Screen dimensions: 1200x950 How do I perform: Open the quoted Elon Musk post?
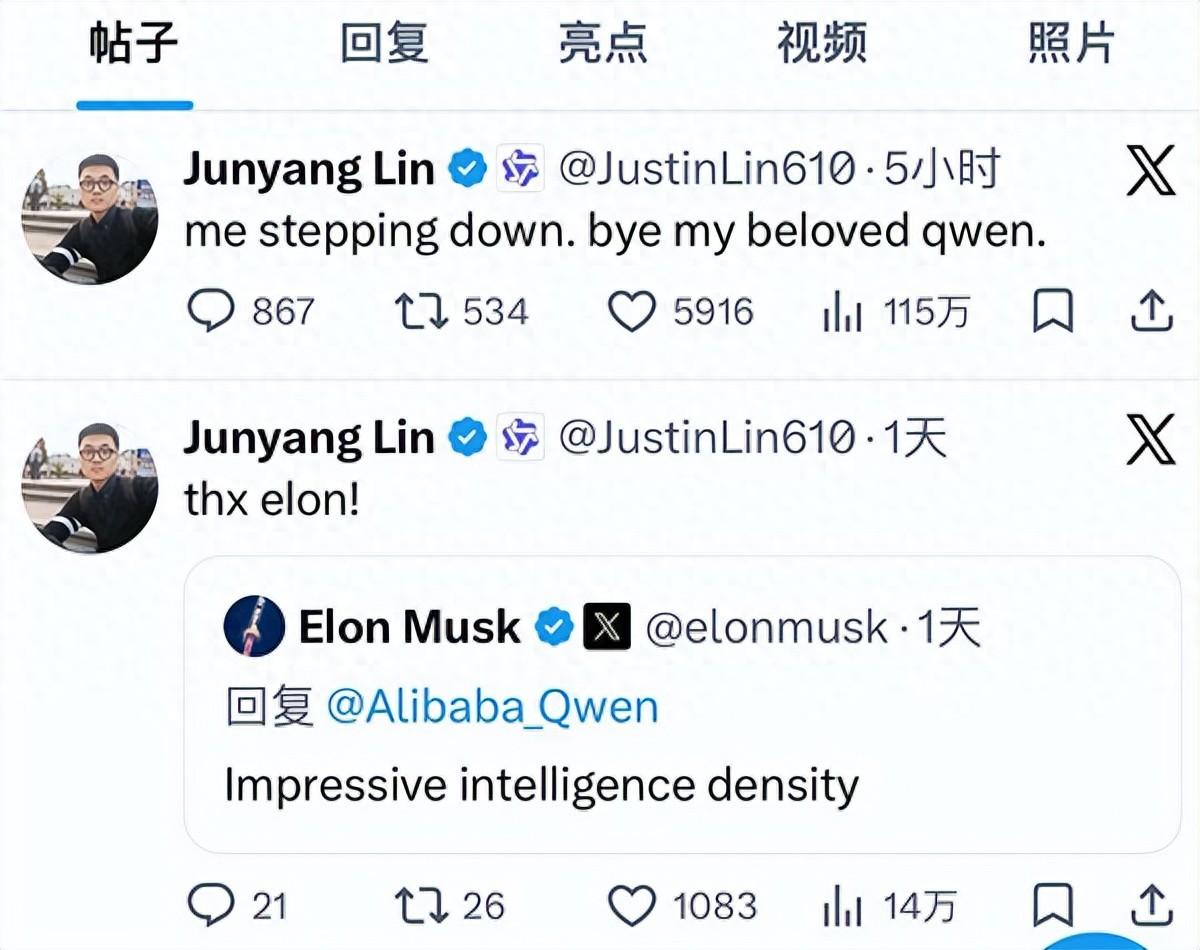[680, 785]
